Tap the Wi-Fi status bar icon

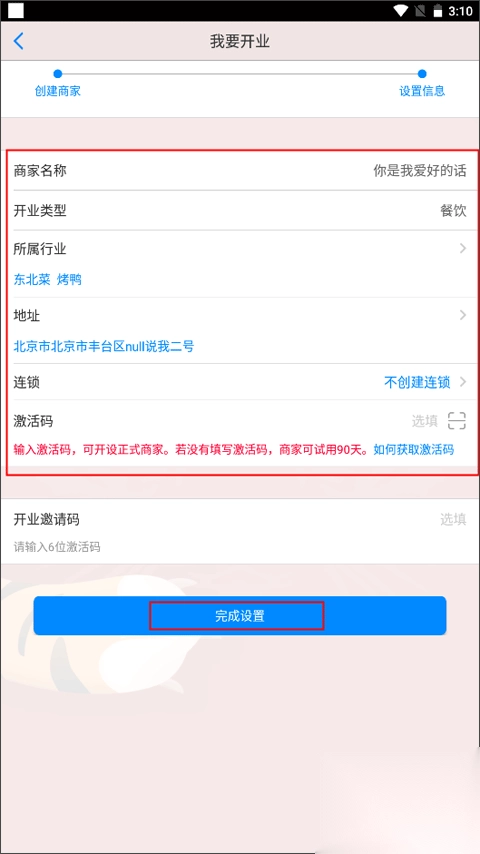point(402,10)
